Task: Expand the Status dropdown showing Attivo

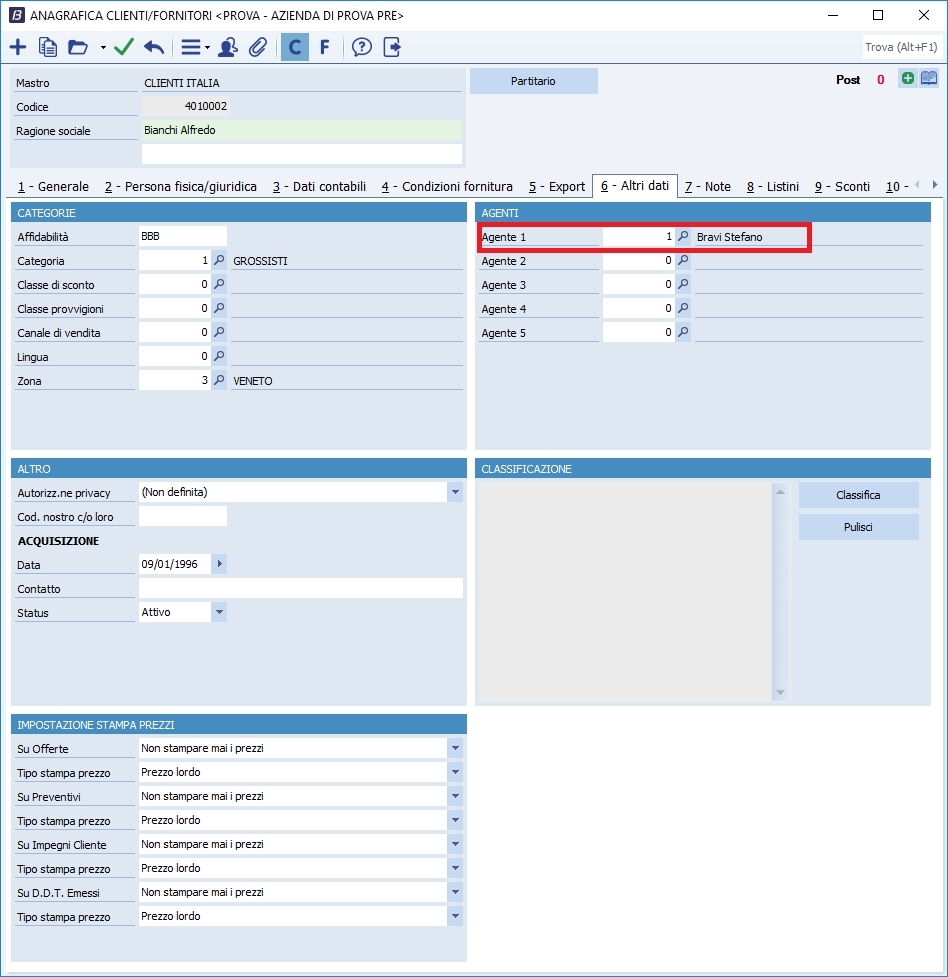Action: pos(219,612)
